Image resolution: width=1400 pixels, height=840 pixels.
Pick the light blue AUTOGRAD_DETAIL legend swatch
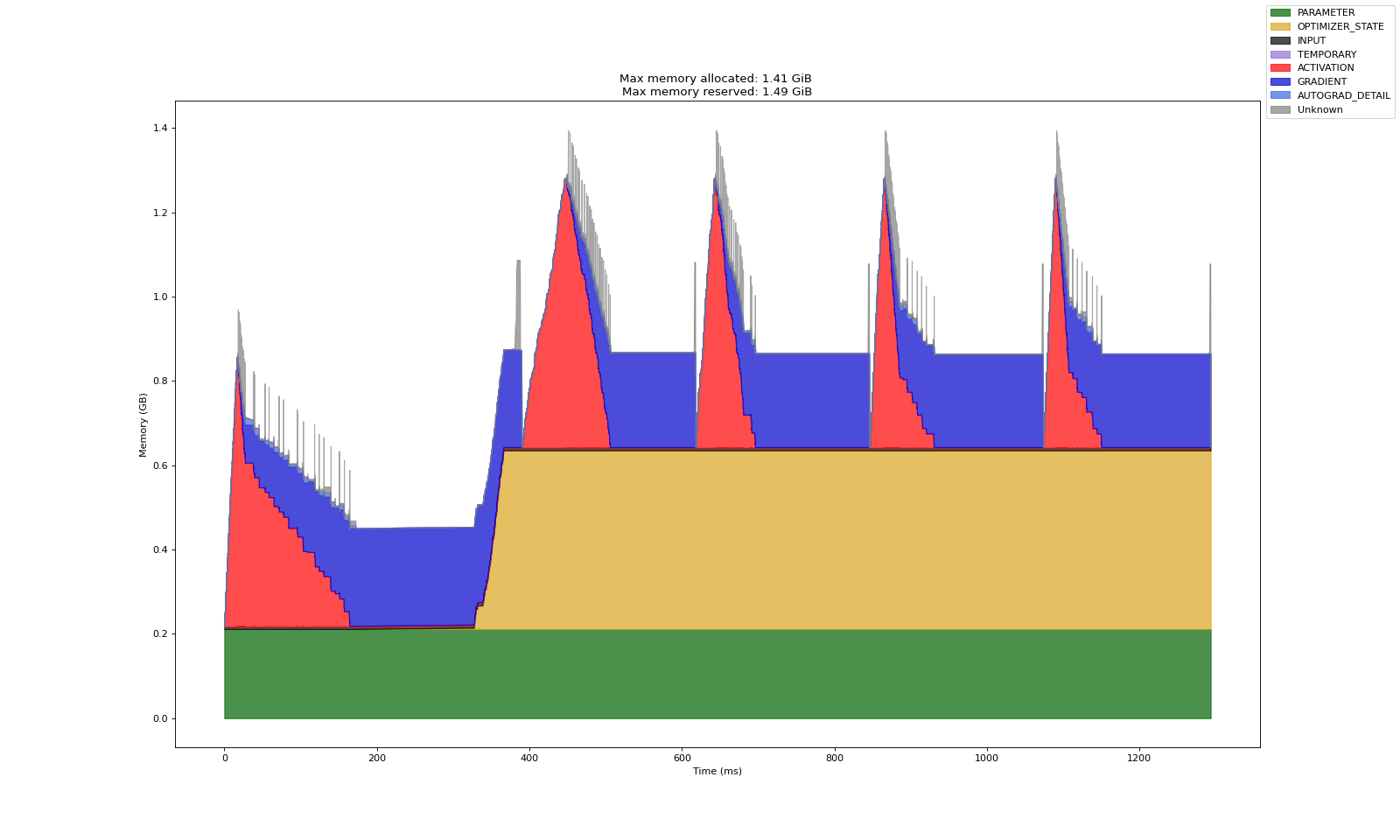pyautogui.click(x=1279, y=95)
